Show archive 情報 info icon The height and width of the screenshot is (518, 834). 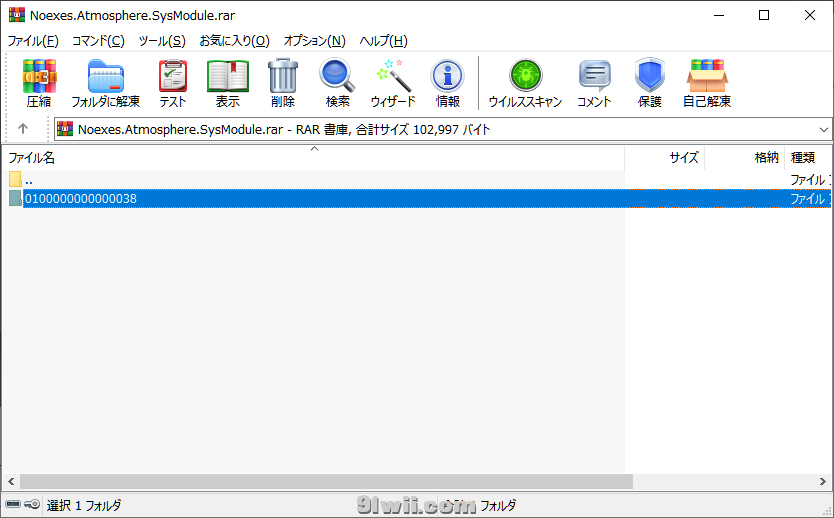[447, 83]
